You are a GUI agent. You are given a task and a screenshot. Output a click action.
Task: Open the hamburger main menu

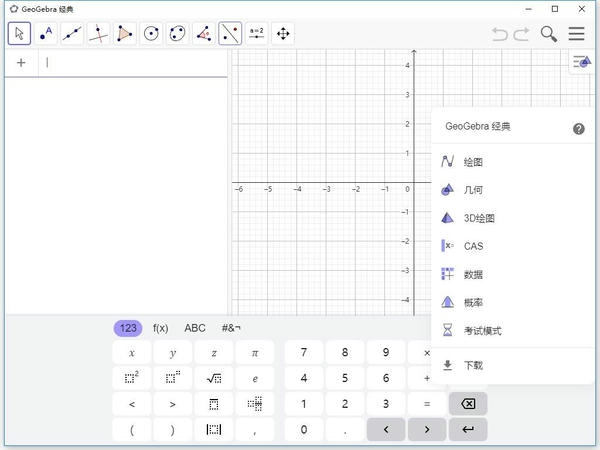pyautogui.click(x=576, y=34)
